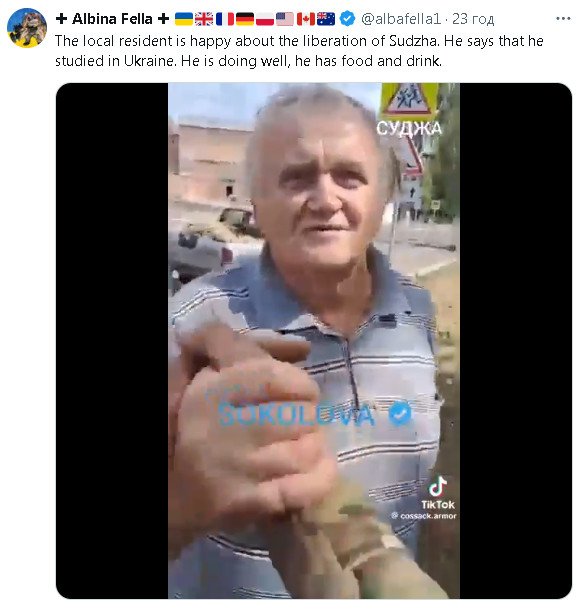Click the TikTok logo on the video
Viewport: 577px width, 609px height.
[x=438, y=492]
